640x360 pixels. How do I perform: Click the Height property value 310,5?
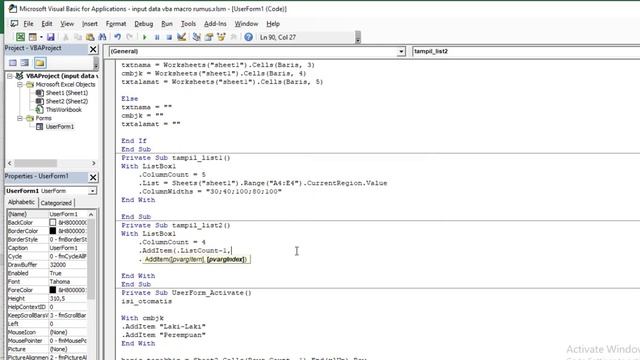(68, 299)
